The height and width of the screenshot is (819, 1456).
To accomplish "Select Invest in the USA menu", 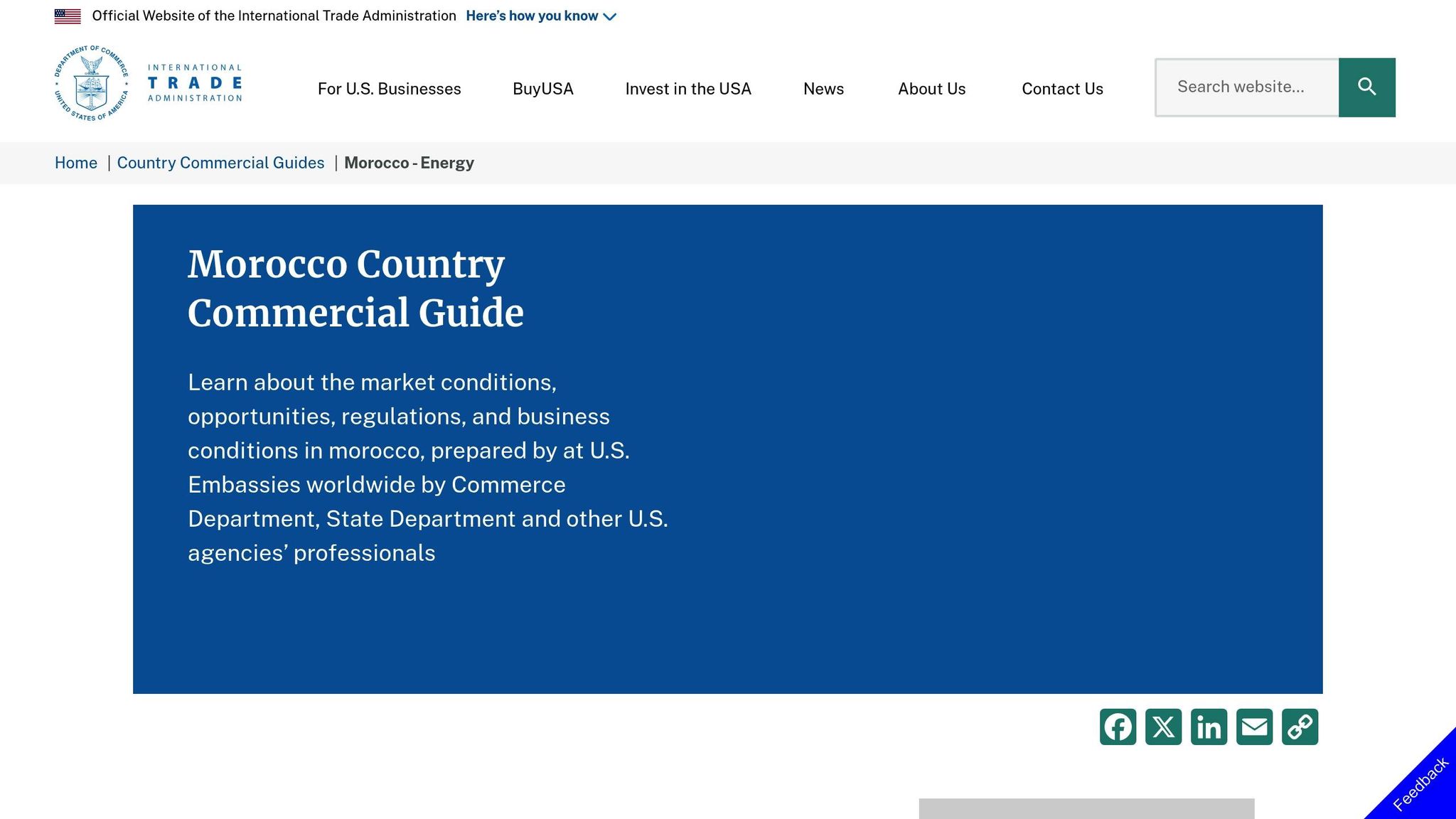I will [687, 89].
